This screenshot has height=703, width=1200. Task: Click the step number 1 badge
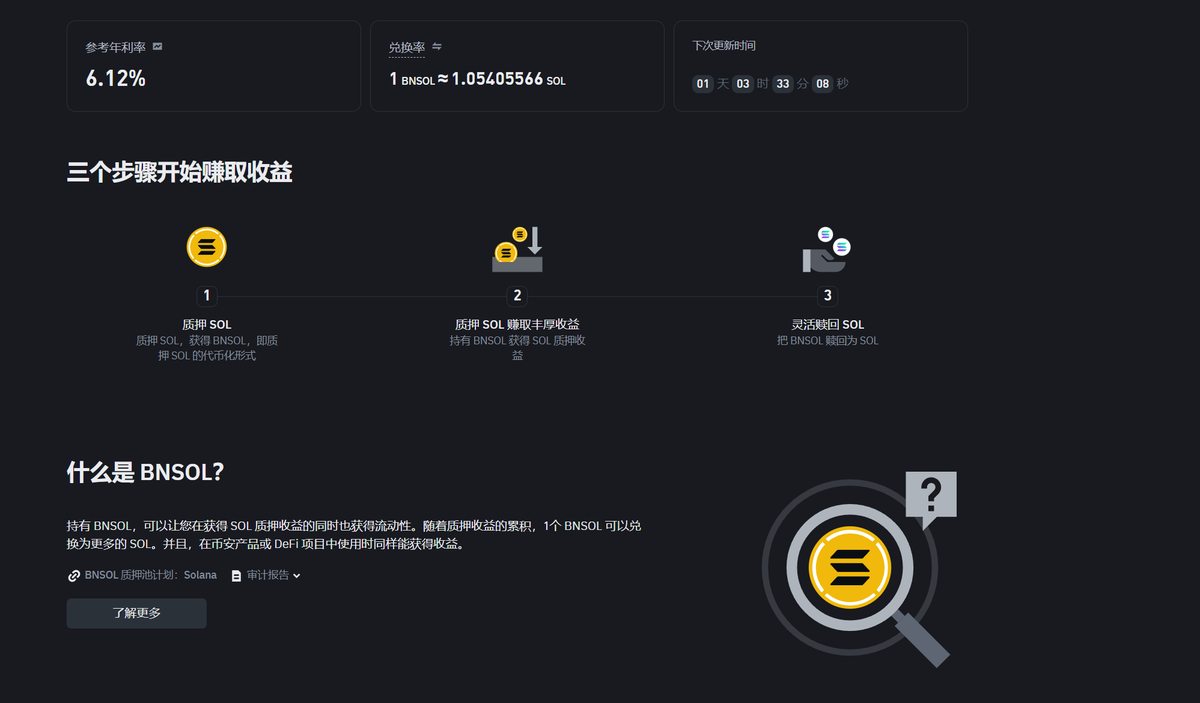(x=207, y=296)
